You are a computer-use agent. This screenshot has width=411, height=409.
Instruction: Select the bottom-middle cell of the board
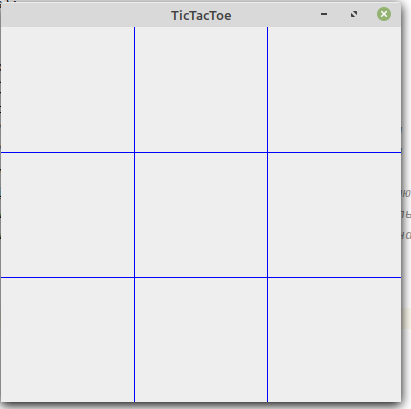201,340
